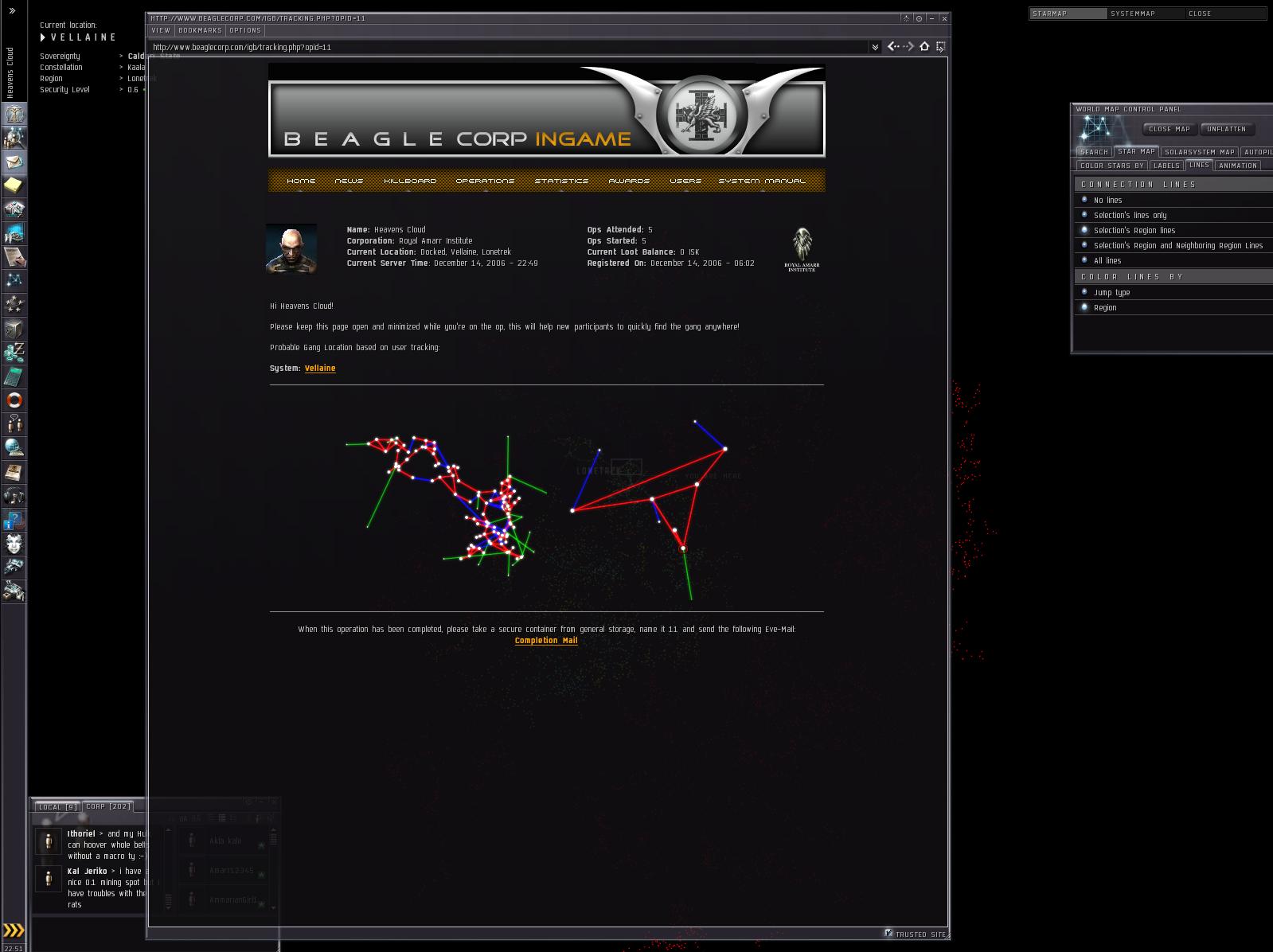Open the People & Places magnifier icon
The height and width of the screenshot is (952, 1273).
[14, 138]
